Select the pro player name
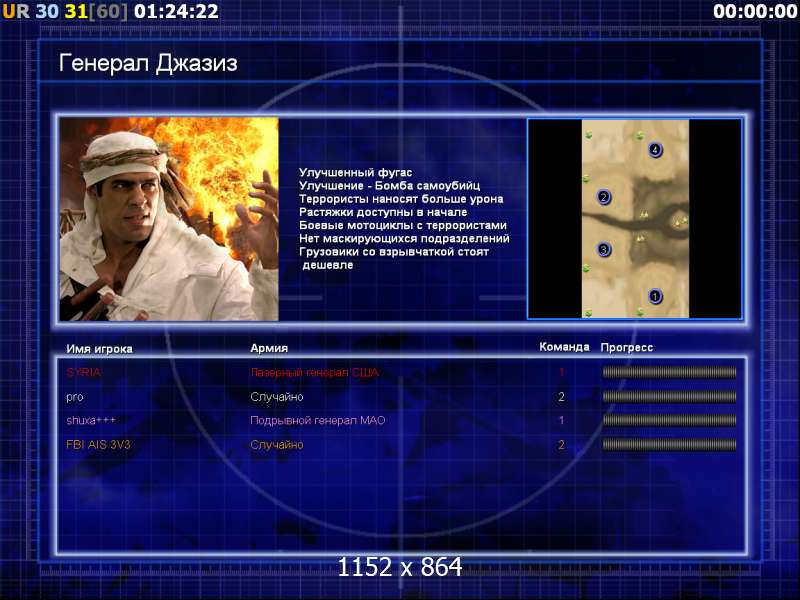Viewport: 800px width, 600px height. pyautogui.click(x=74, y=397)
